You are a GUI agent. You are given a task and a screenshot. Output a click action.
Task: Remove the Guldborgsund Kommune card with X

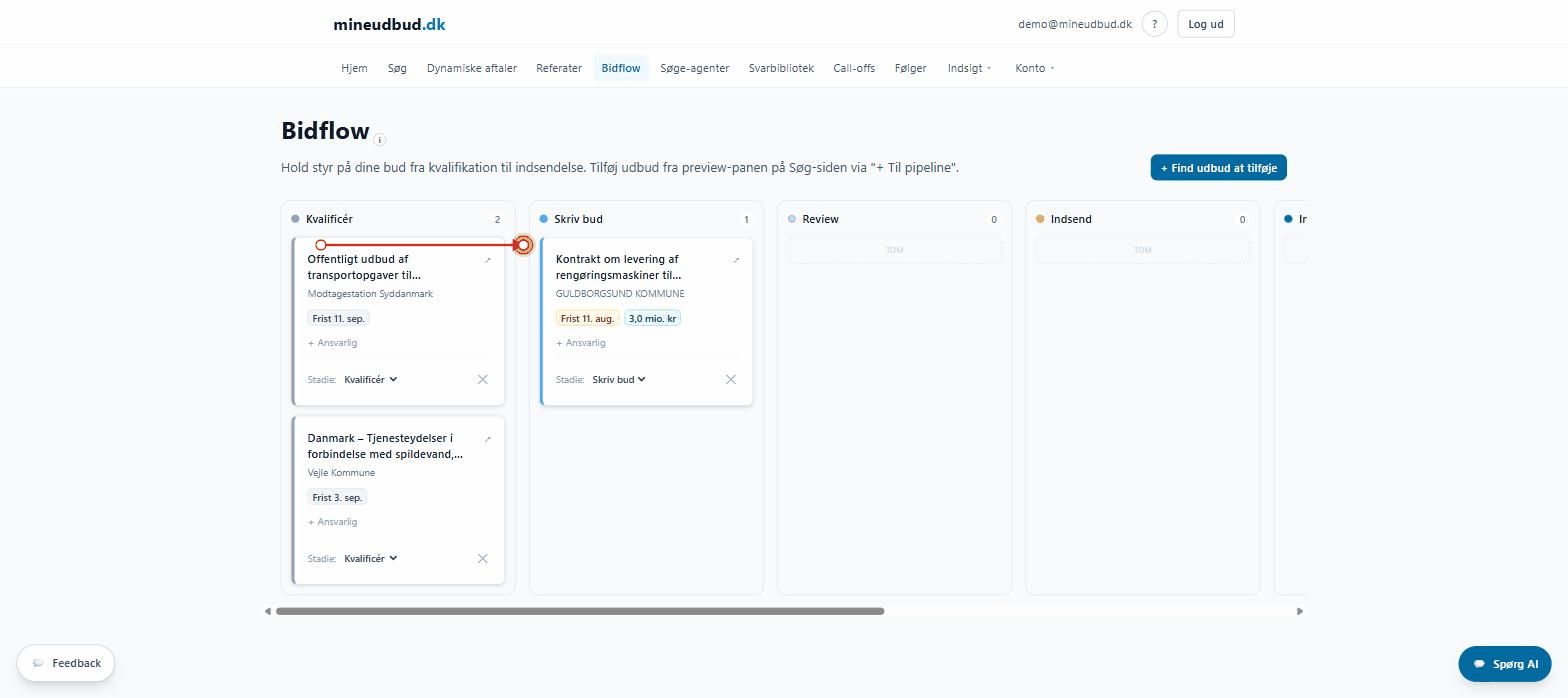point(731,379)
